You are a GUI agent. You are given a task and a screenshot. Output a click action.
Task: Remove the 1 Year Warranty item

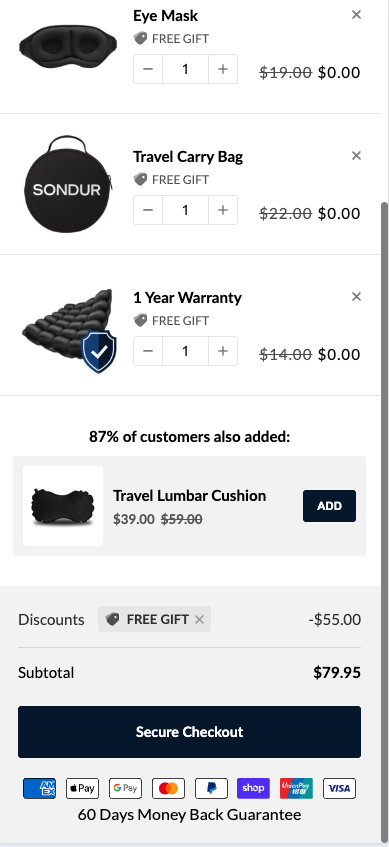[x=356, y=297]
